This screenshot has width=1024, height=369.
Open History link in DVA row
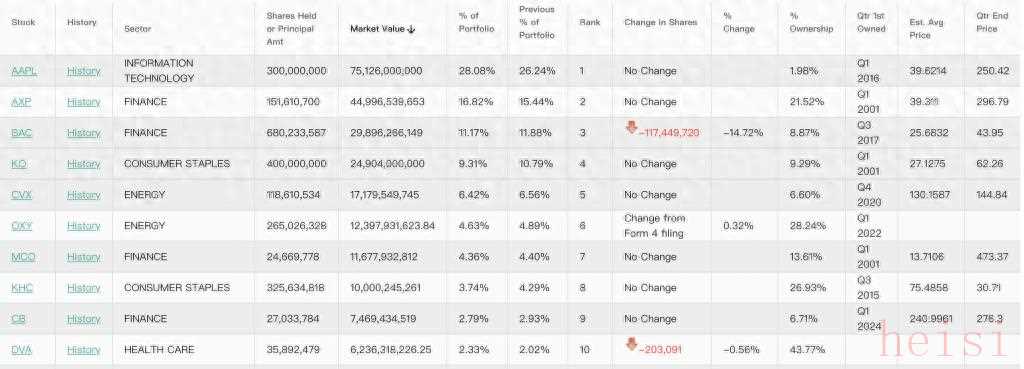pos(84,350)
